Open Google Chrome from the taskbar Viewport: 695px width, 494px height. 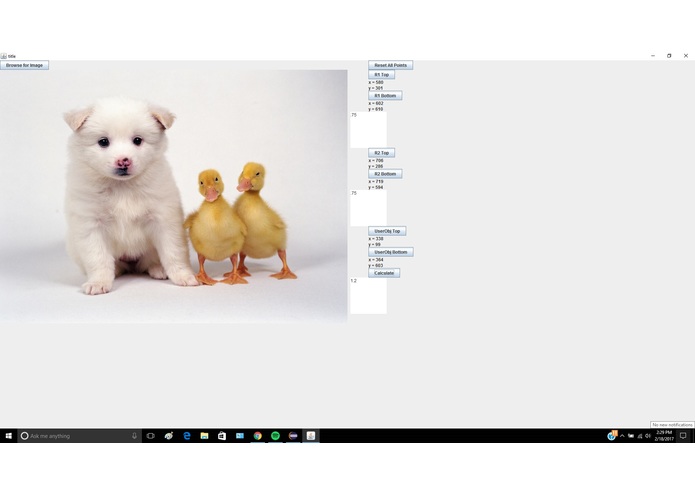pos(258,436)
